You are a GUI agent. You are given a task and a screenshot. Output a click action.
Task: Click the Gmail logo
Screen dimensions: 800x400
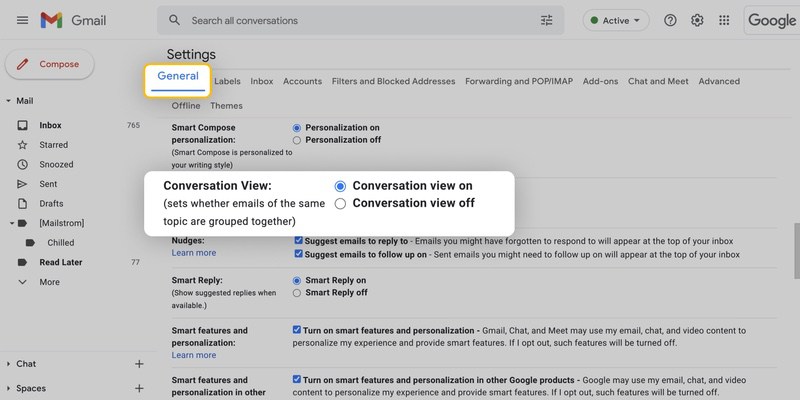point(73,20)
